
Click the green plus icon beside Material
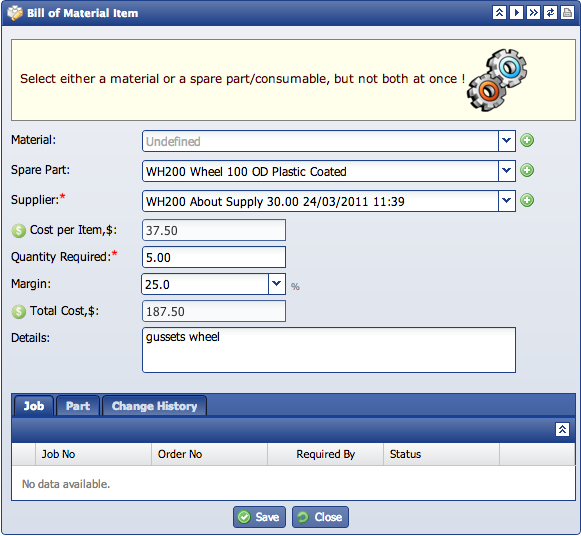tap(527, 140)
